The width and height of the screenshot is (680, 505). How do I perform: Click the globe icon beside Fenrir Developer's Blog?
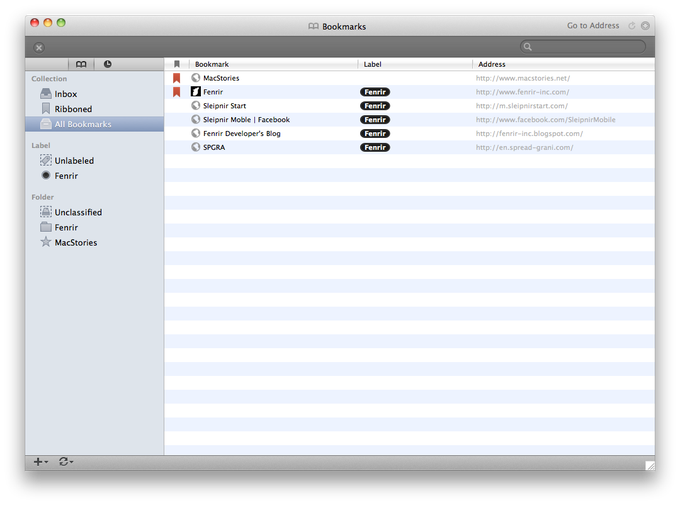(x=196, y=133)
